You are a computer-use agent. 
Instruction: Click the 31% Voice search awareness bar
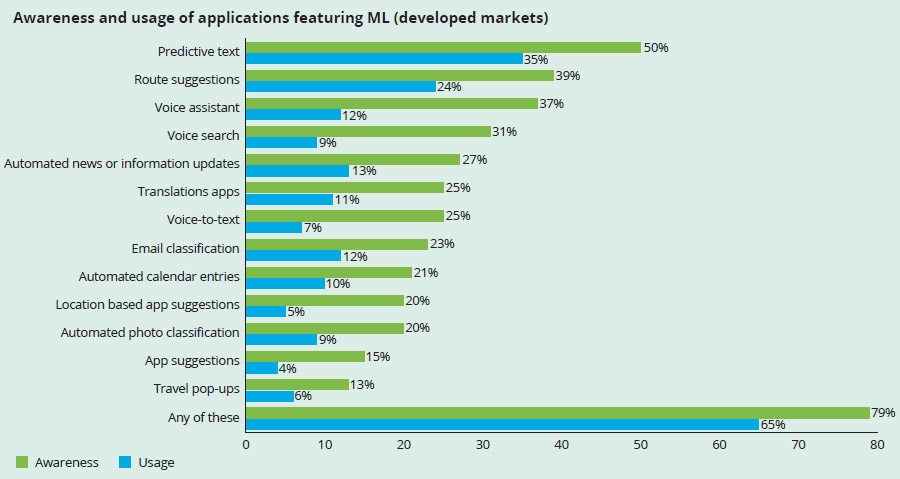368,132
